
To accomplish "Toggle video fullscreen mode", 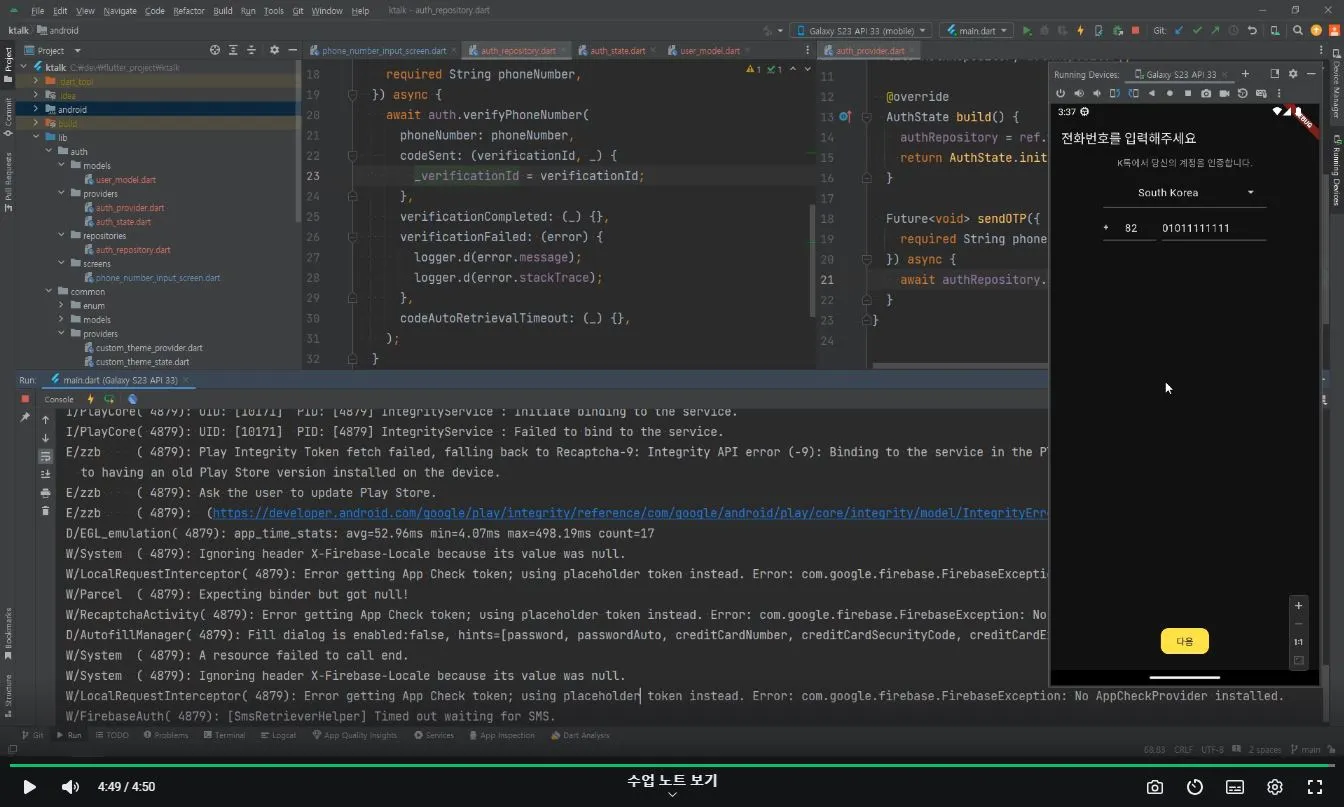I will [1315, 787].
